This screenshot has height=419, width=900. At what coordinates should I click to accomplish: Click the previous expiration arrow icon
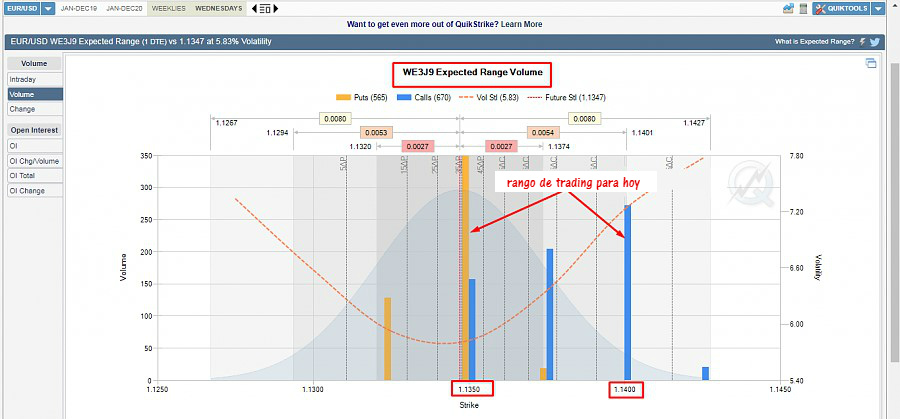(253, 9)
